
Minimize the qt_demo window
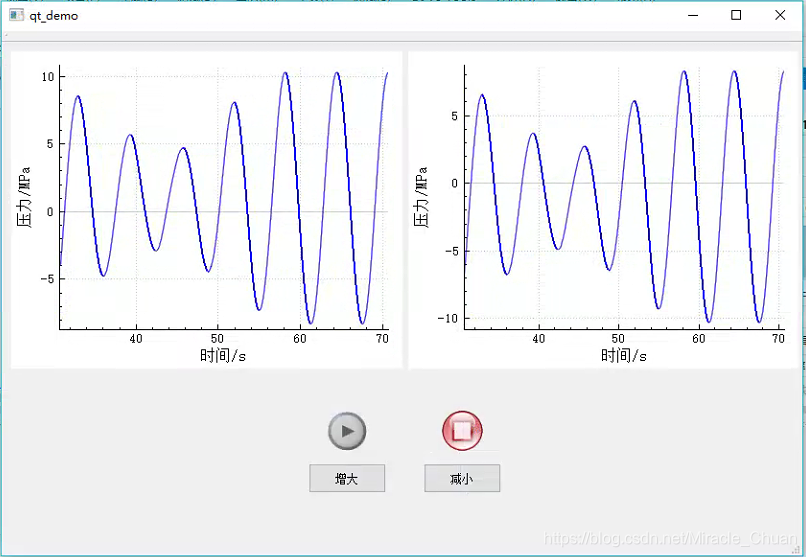(x=693, y=15)
